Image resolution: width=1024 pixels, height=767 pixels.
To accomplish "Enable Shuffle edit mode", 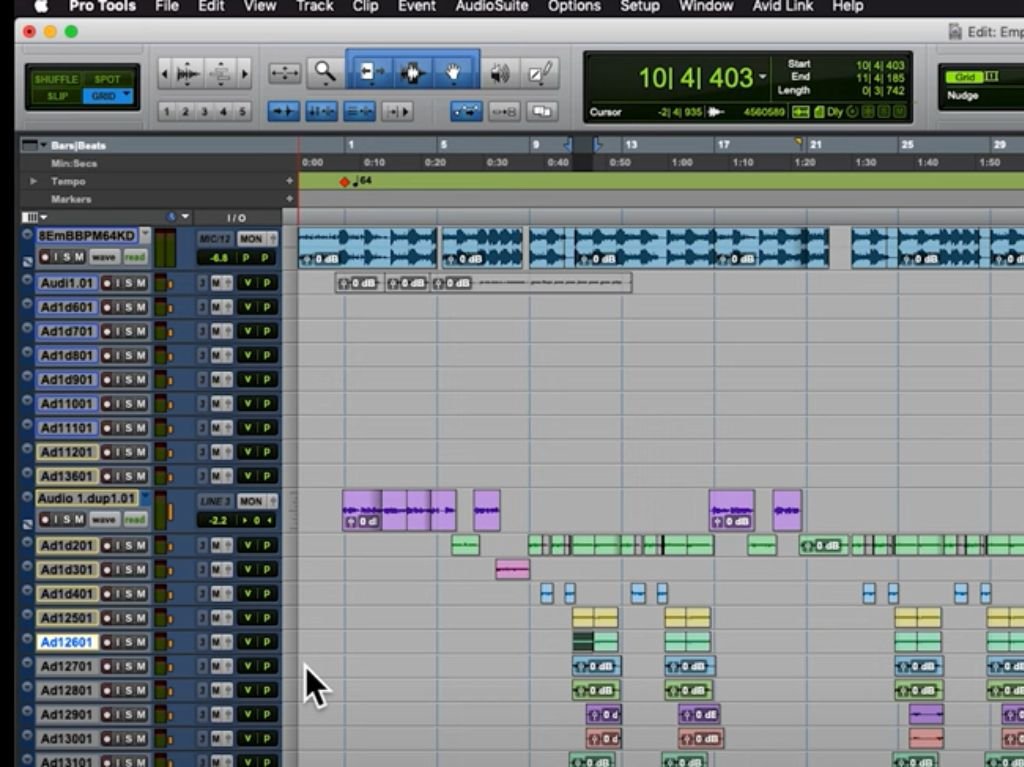I will [x=56, y=79].
